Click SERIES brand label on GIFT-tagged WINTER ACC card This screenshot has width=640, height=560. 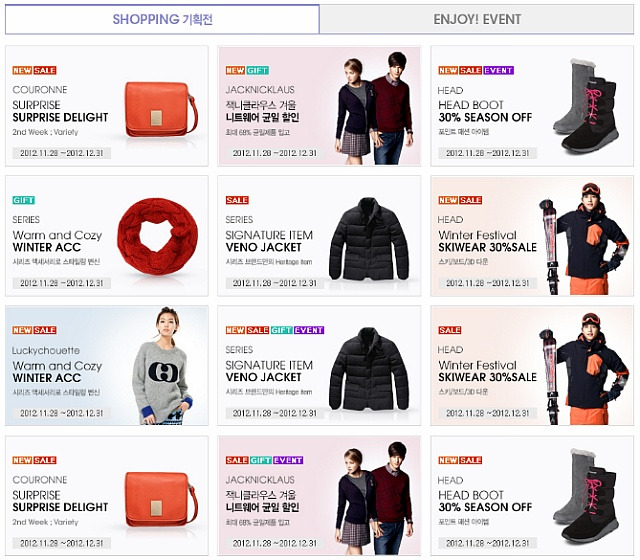pyautogui.click(x=26, y=220)
